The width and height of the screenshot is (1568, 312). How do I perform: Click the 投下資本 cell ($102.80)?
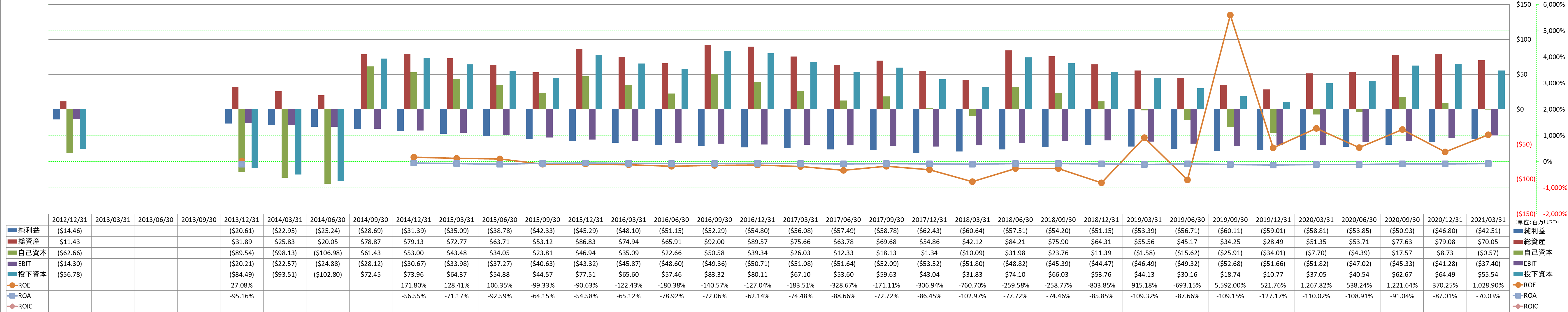pyautogui.click(x=327, y=275)
